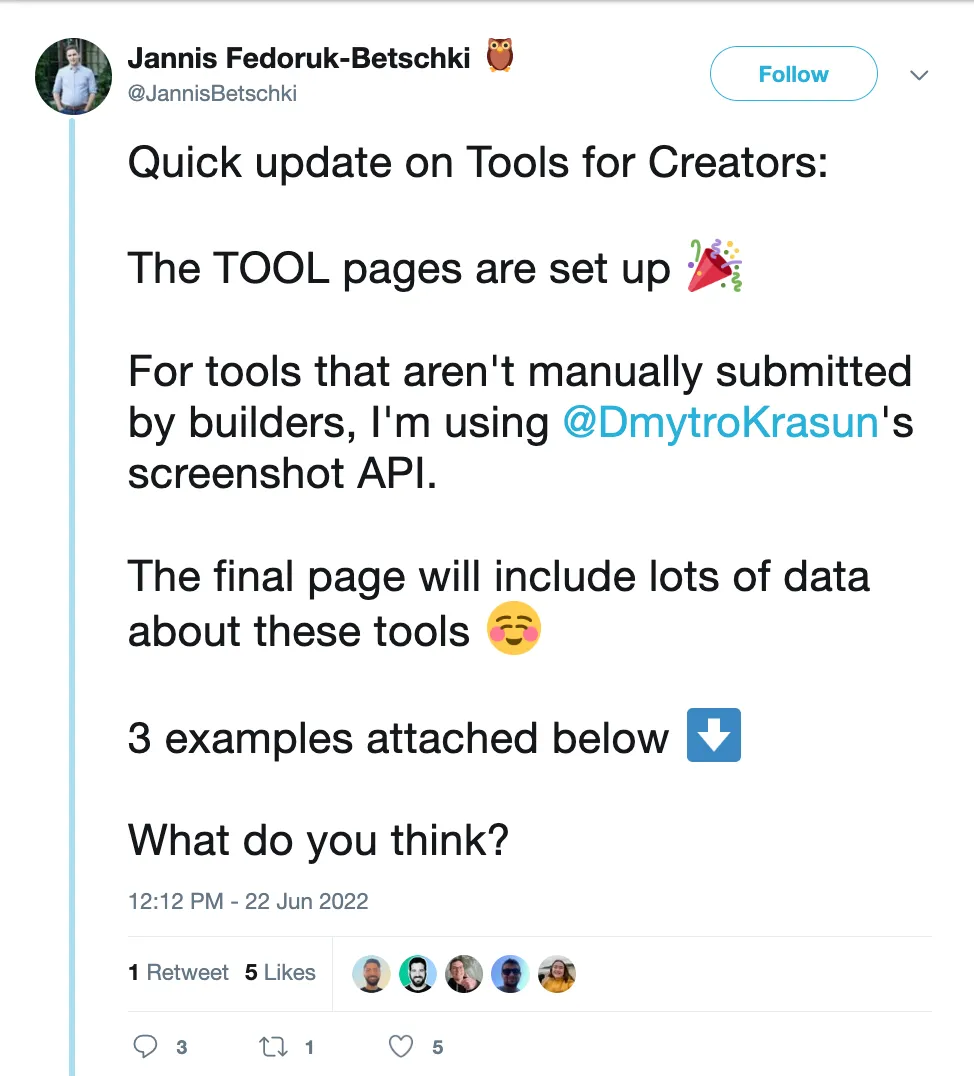This screenshot has height=1076, width=974.
Task: View the 5 Likes list
Action: pos(280,972)
